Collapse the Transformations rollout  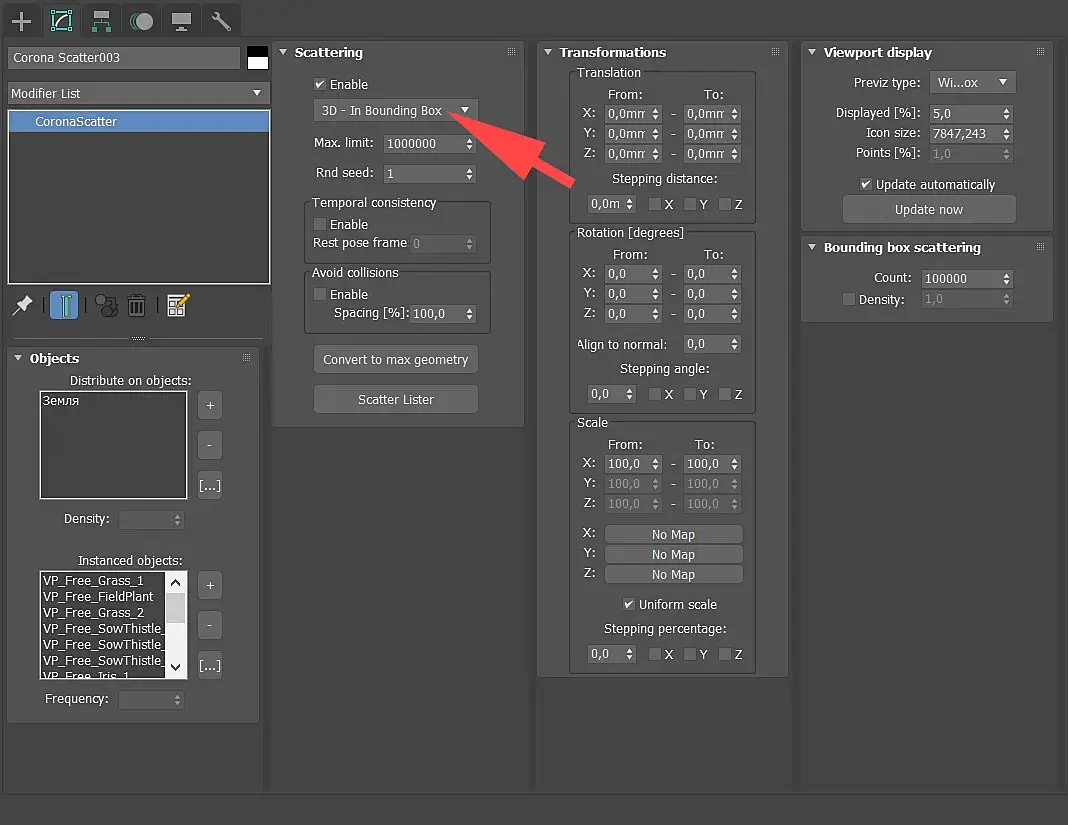click(548, 52)
